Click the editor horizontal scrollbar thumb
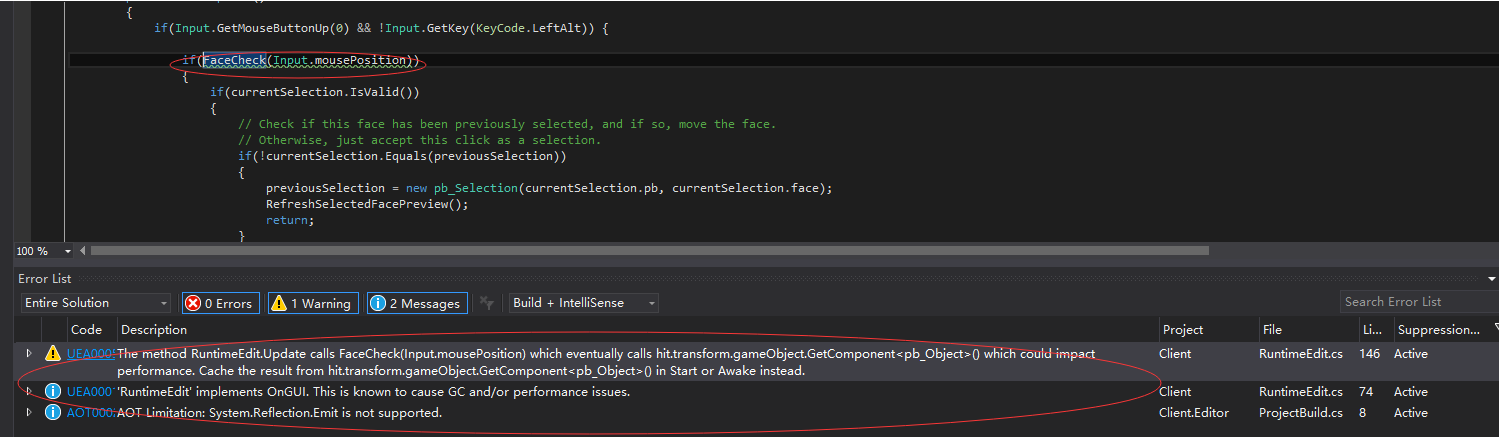The height and width of the screenshot is (438, 1500). point(649,251)
